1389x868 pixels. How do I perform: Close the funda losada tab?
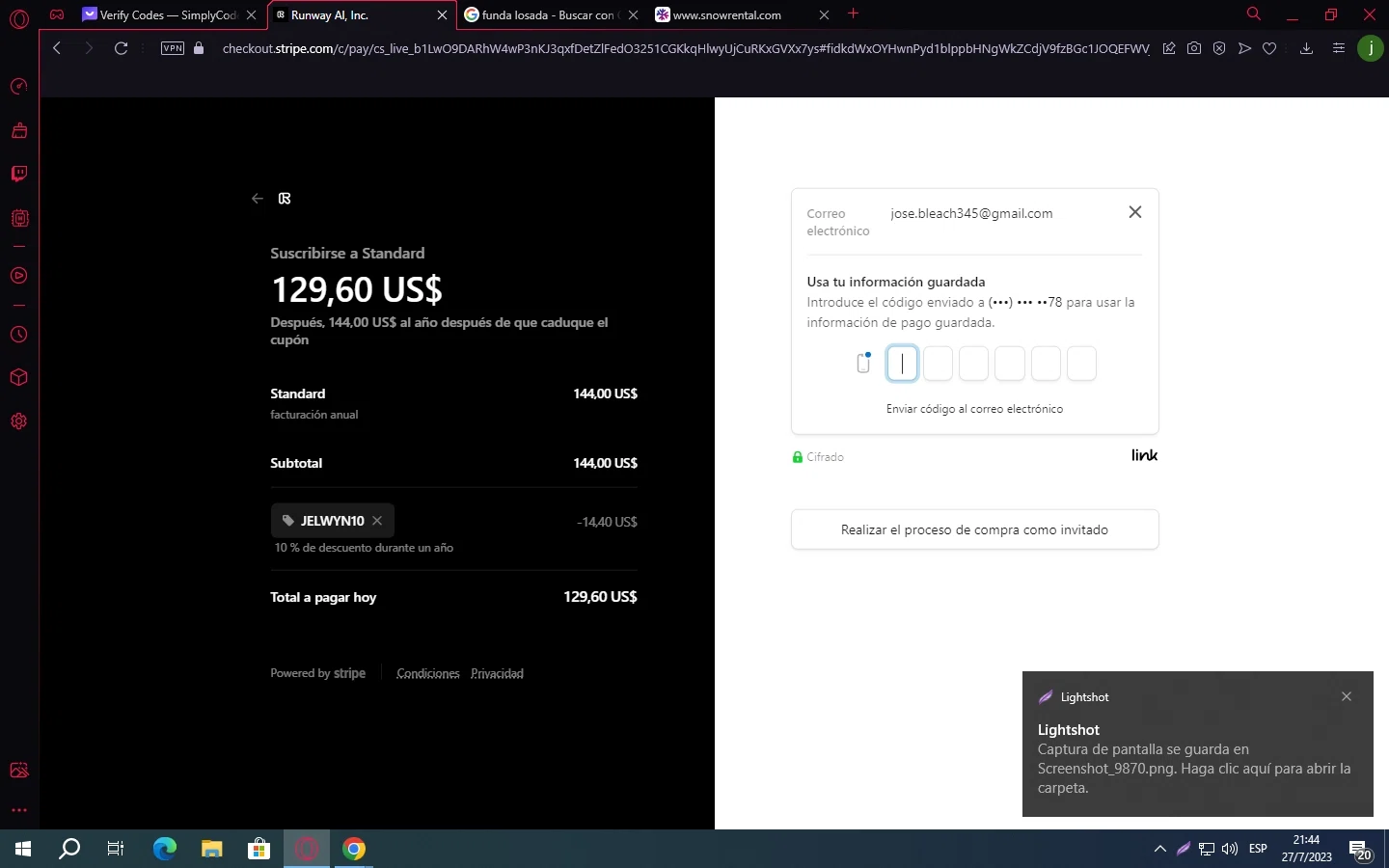633,15
